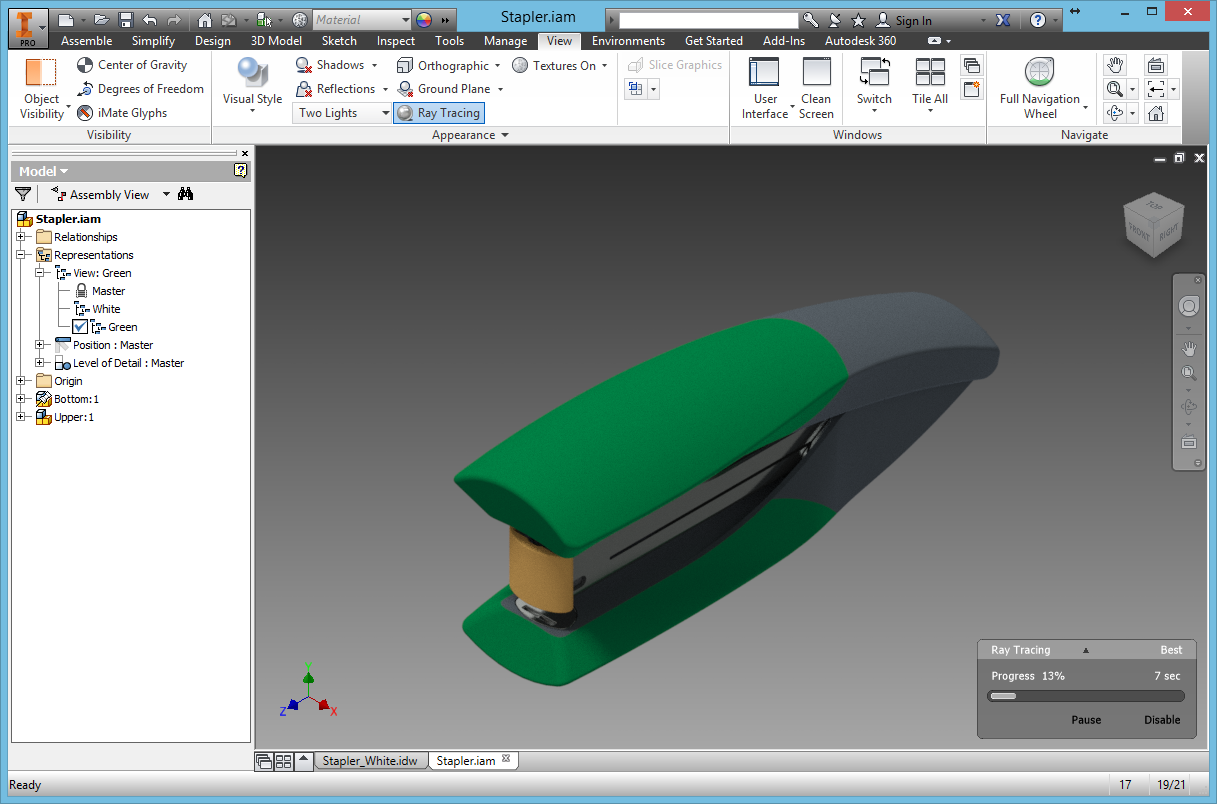The width and height of the screenshot is (1217, 804).
Task: Toggle Degrees of Freedom display
Action: [x=140, y=89]
